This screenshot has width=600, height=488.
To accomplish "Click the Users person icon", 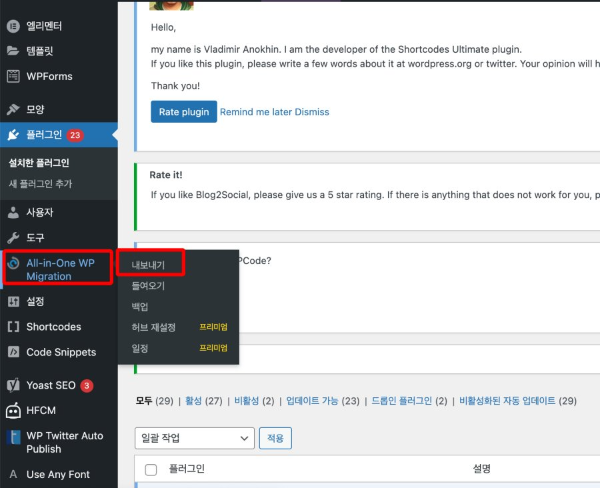I will click(13, 212).
